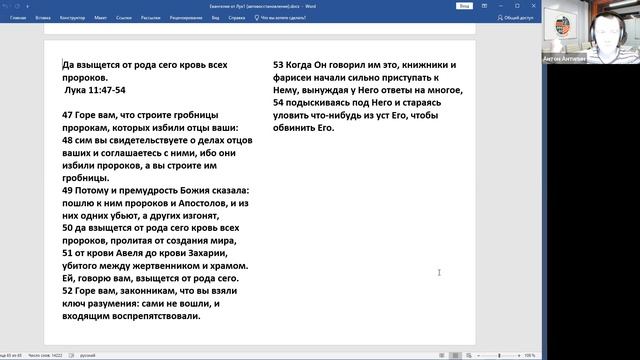Expand the quick access toolbar customize dropdown

click(x=28, y=6)
